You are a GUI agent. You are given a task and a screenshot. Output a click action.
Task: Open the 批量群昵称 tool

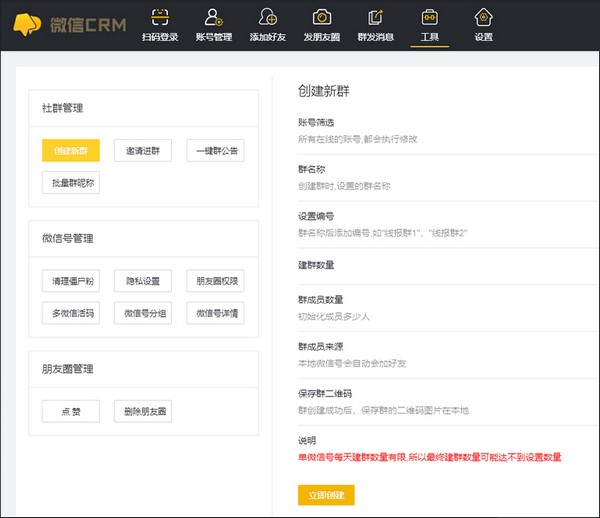[71, 183]
